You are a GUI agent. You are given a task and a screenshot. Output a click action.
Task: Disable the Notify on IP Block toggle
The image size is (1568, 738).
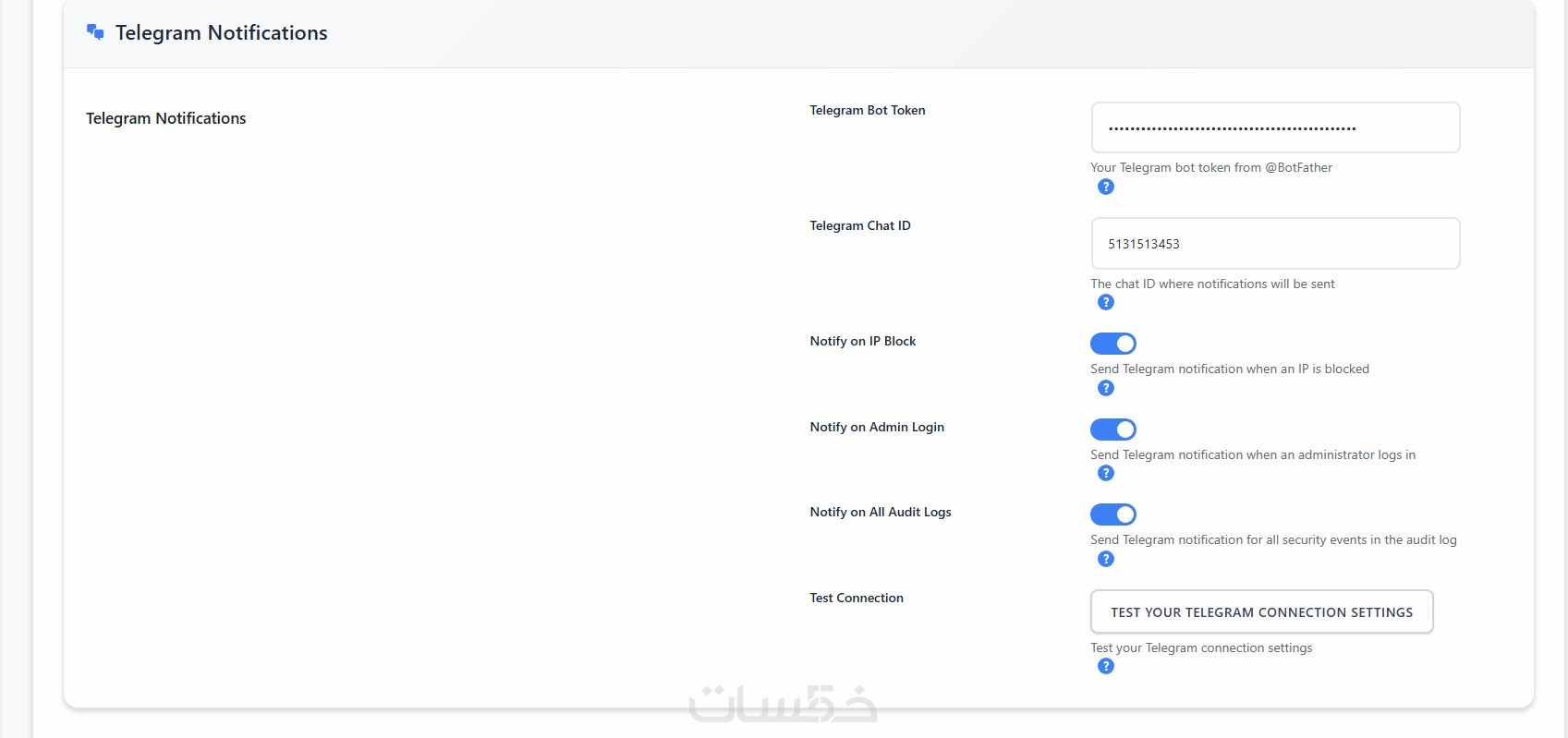click(x=1113, y=344)
